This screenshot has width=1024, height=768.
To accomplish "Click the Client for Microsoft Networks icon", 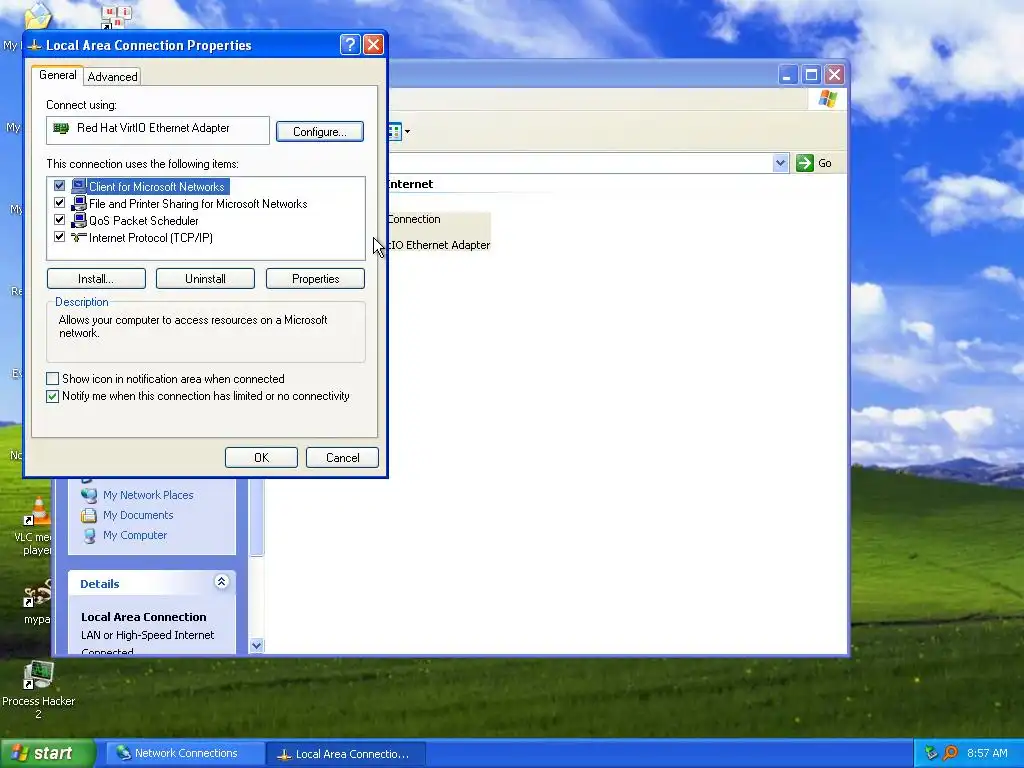I will pos(79,186).
